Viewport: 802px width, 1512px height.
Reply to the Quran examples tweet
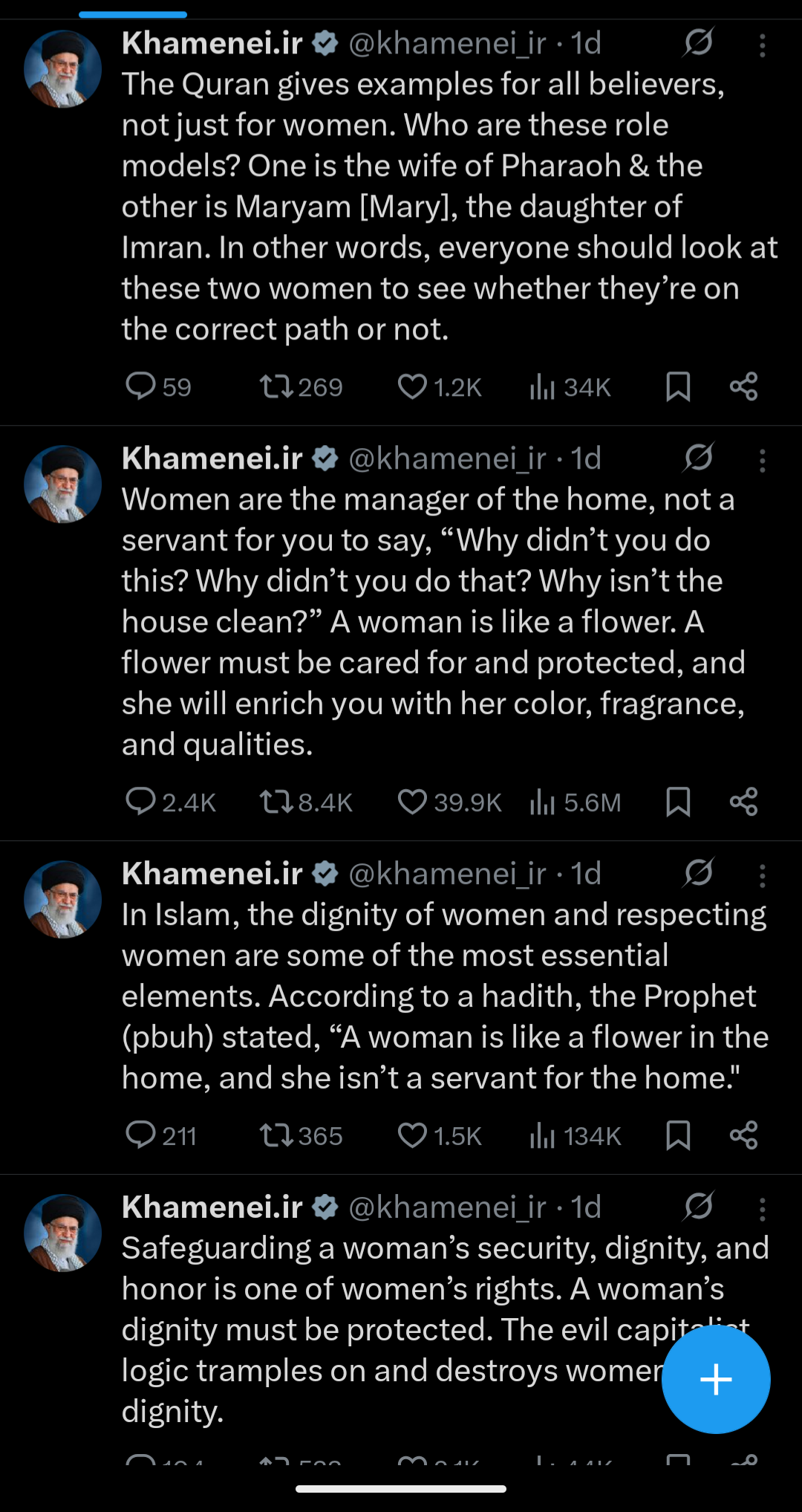click(x=141, y=386)
